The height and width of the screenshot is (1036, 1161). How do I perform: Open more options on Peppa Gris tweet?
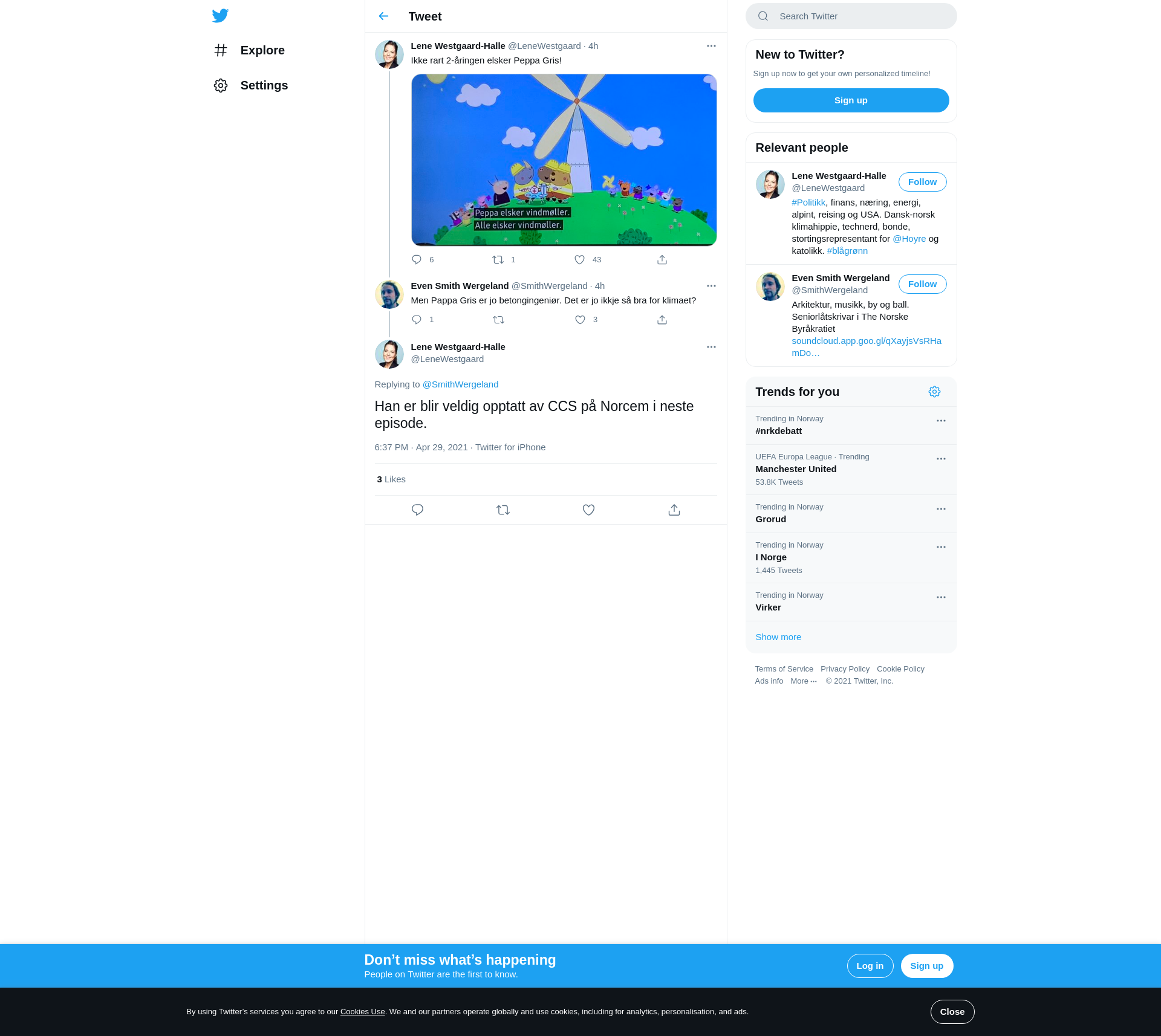pyautogui.click(x=711, y=46)
